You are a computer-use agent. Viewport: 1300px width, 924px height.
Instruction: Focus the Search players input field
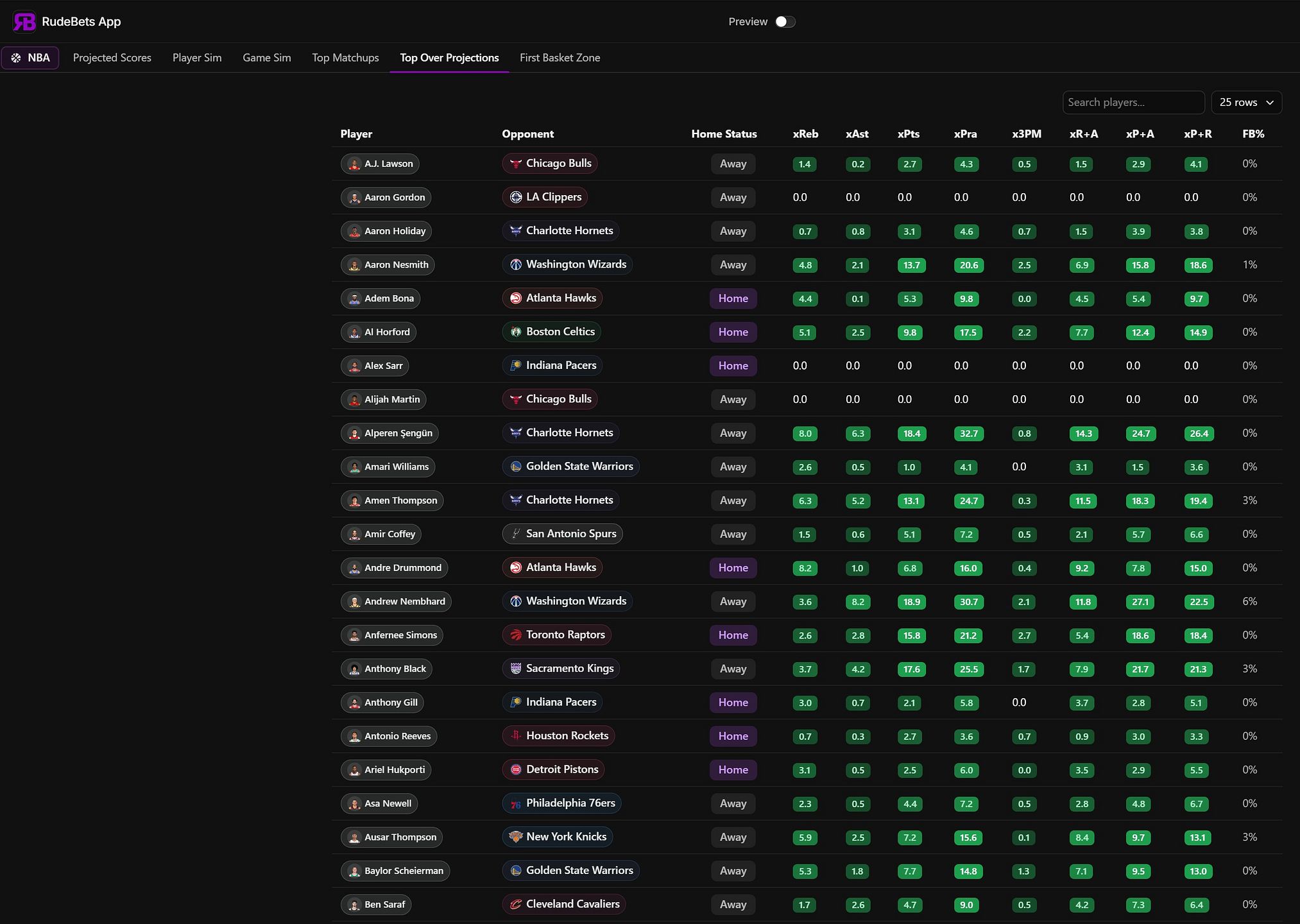point(1133,103)
